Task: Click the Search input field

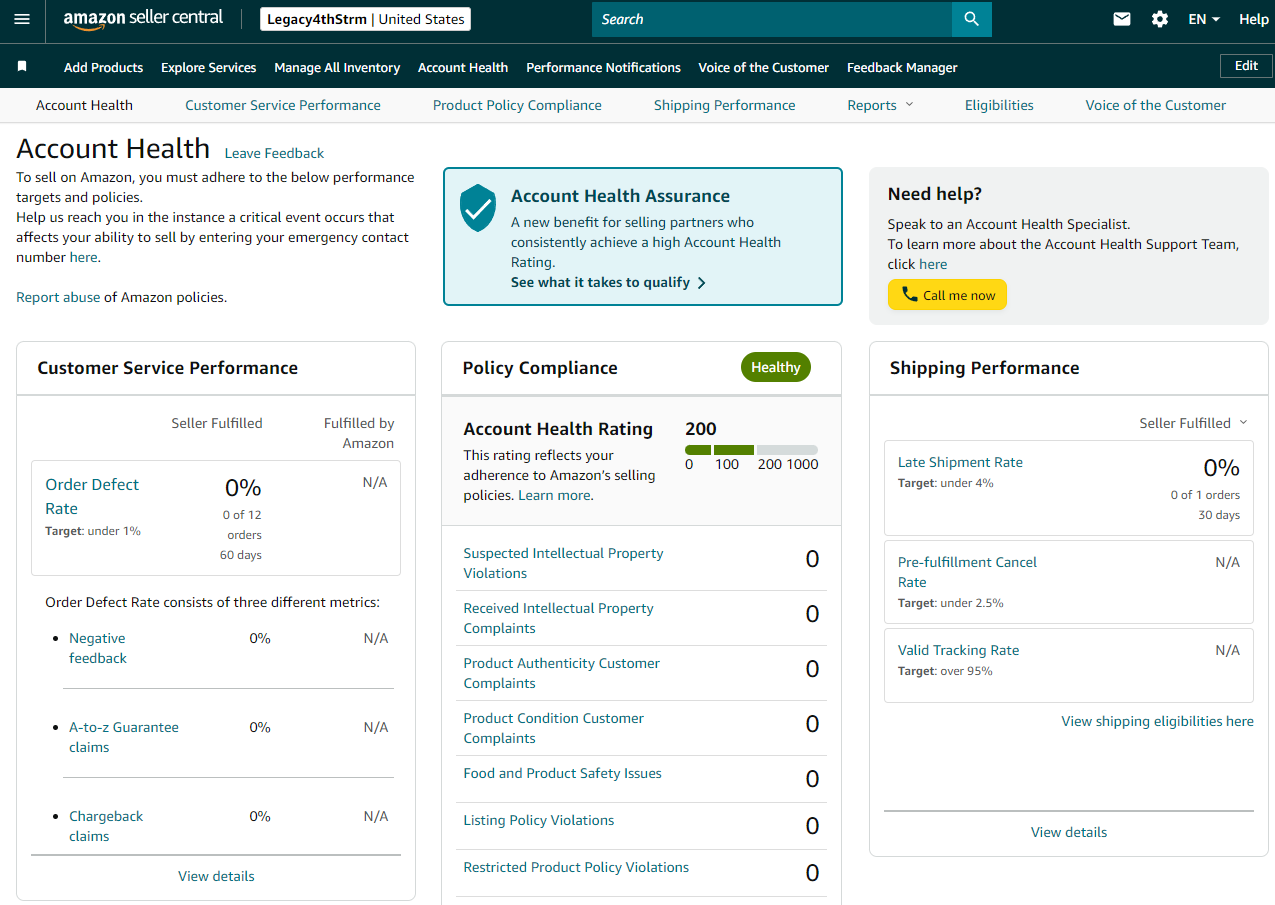Action: [772, 19]
